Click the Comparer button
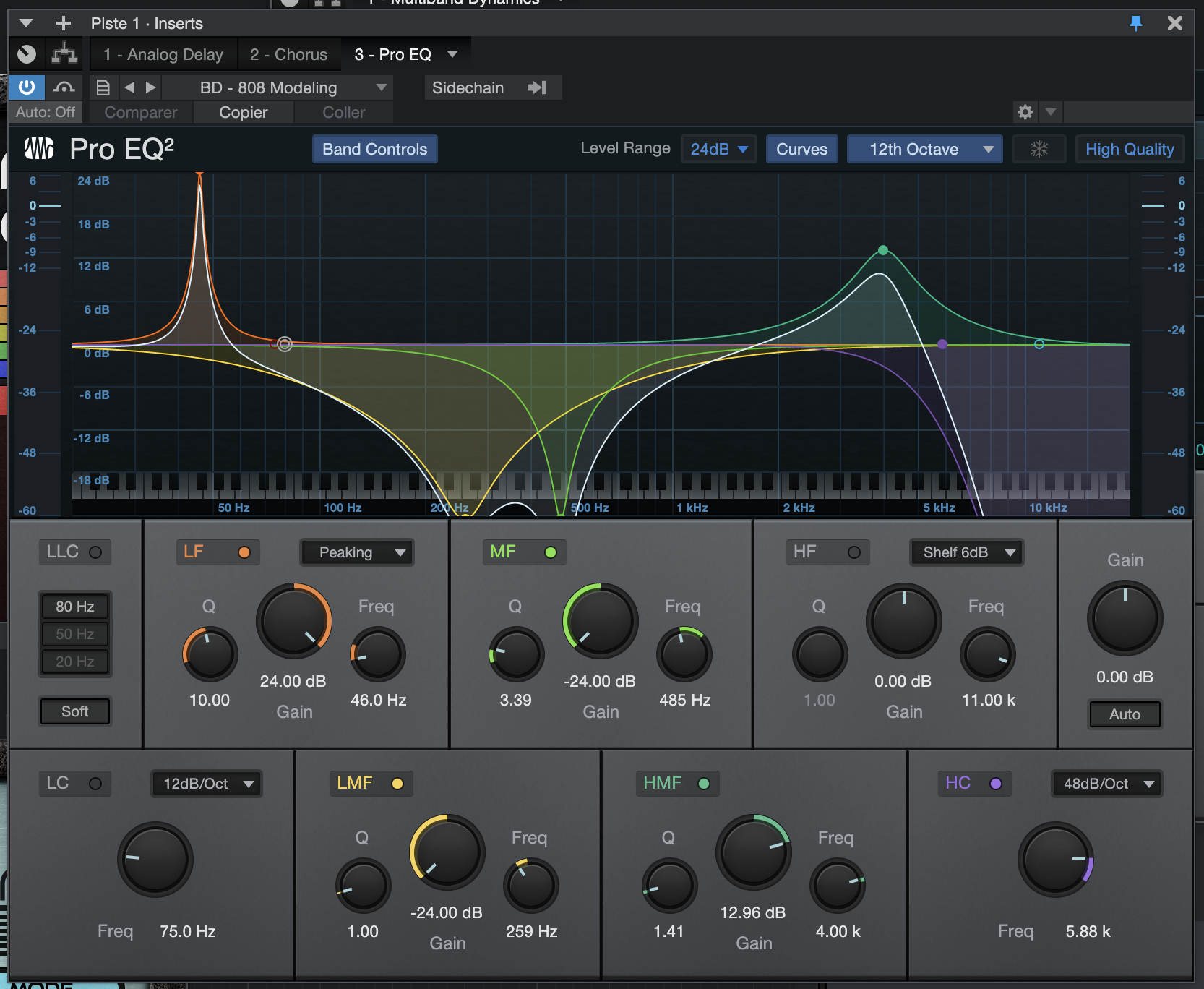The height and width of the screenshot is (989, 1204). [x=141, y=112]
